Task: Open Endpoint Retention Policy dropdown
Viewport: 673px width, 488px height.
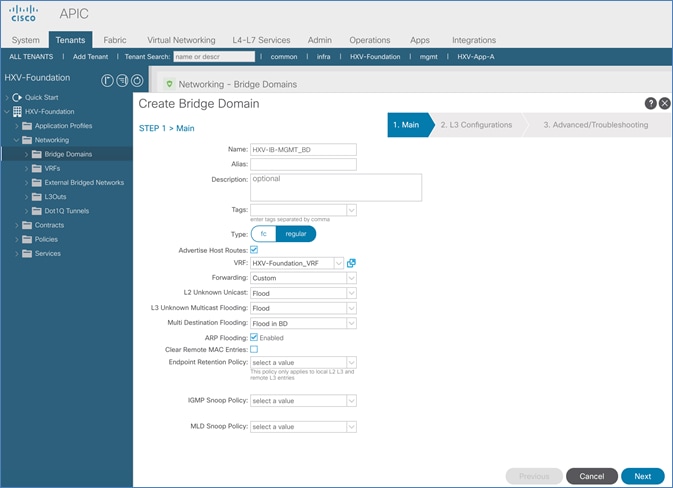Action: (x=351, y=363)
